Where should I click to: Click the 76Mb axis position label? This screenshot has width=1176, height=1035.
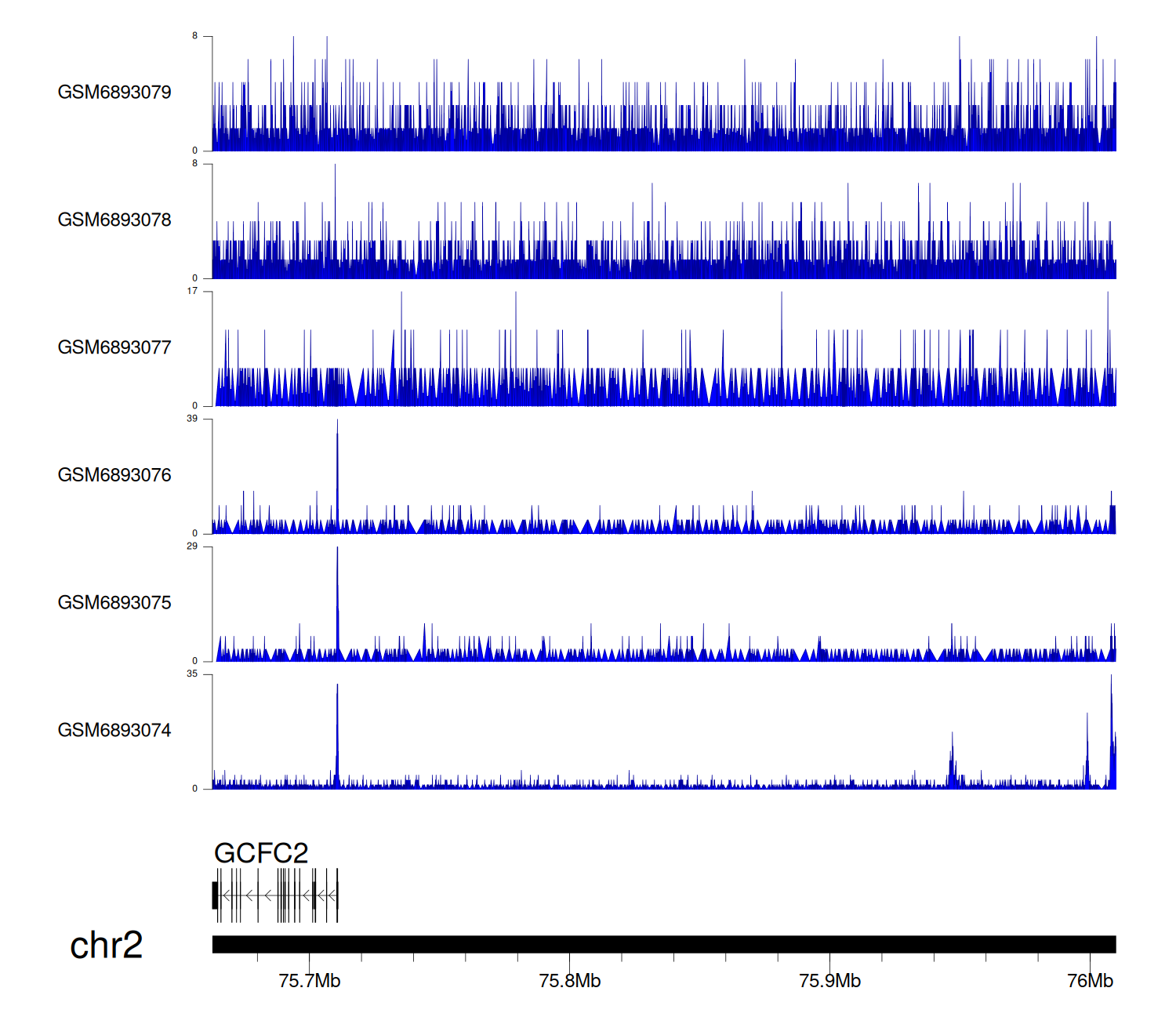tap(1090, 982)
